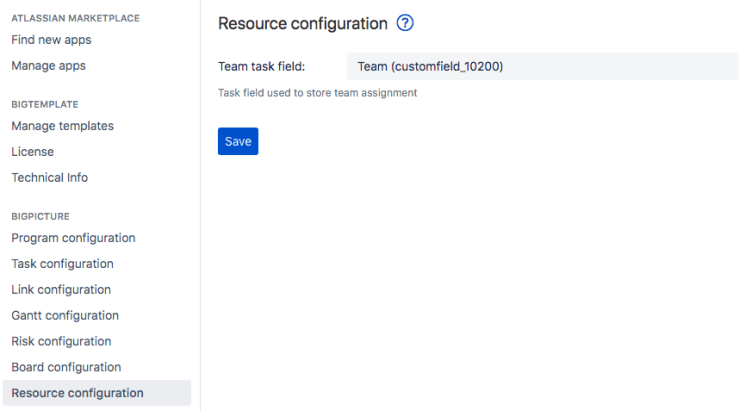This screenshot has width=739, height=411.
Task: Click the Resource configuration page heading
Action: pyautogui.click(x=302, y=23)
